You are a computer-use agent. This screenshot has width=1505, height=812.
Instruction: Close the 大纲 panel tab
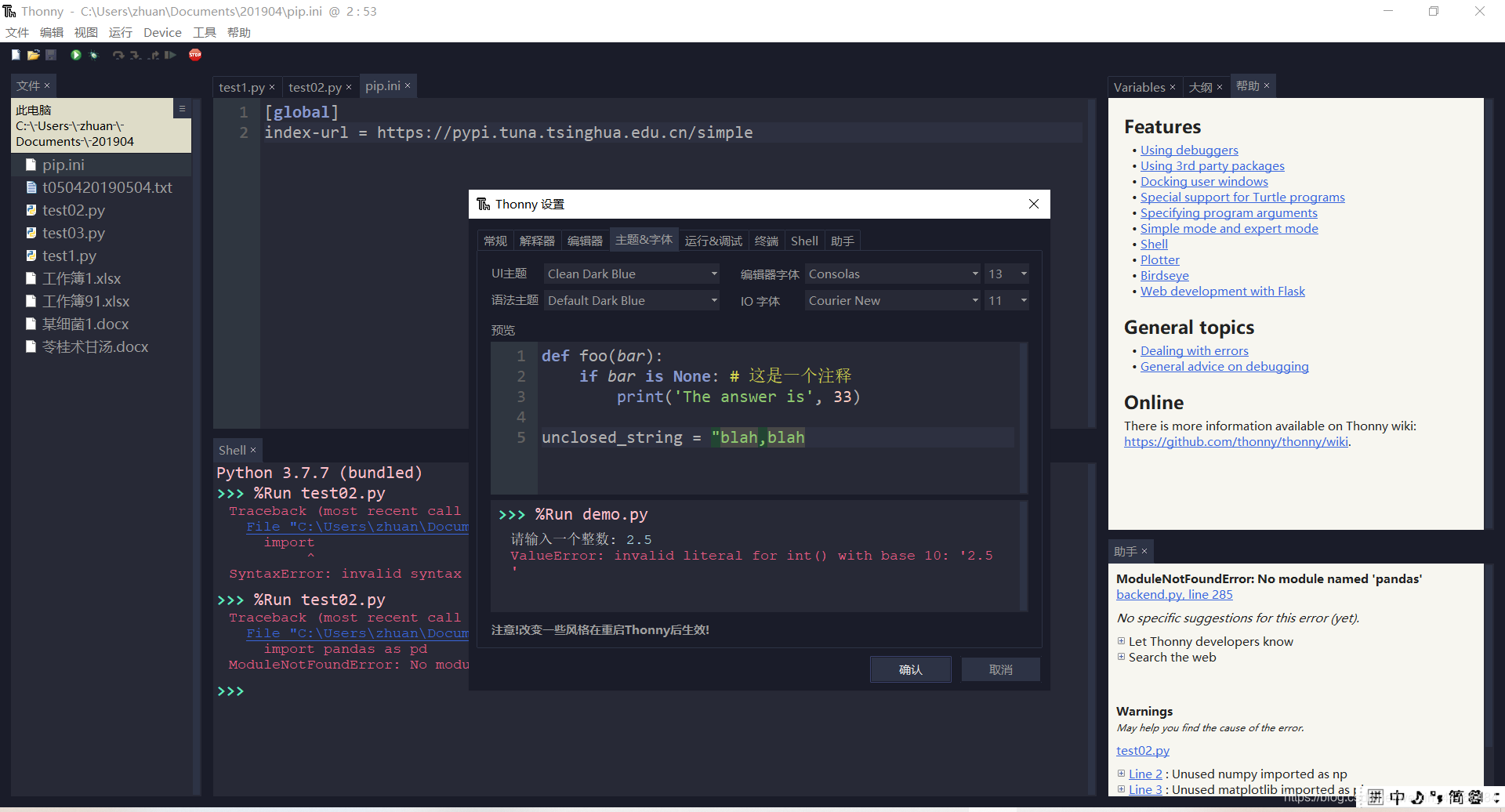point(1220,87)
